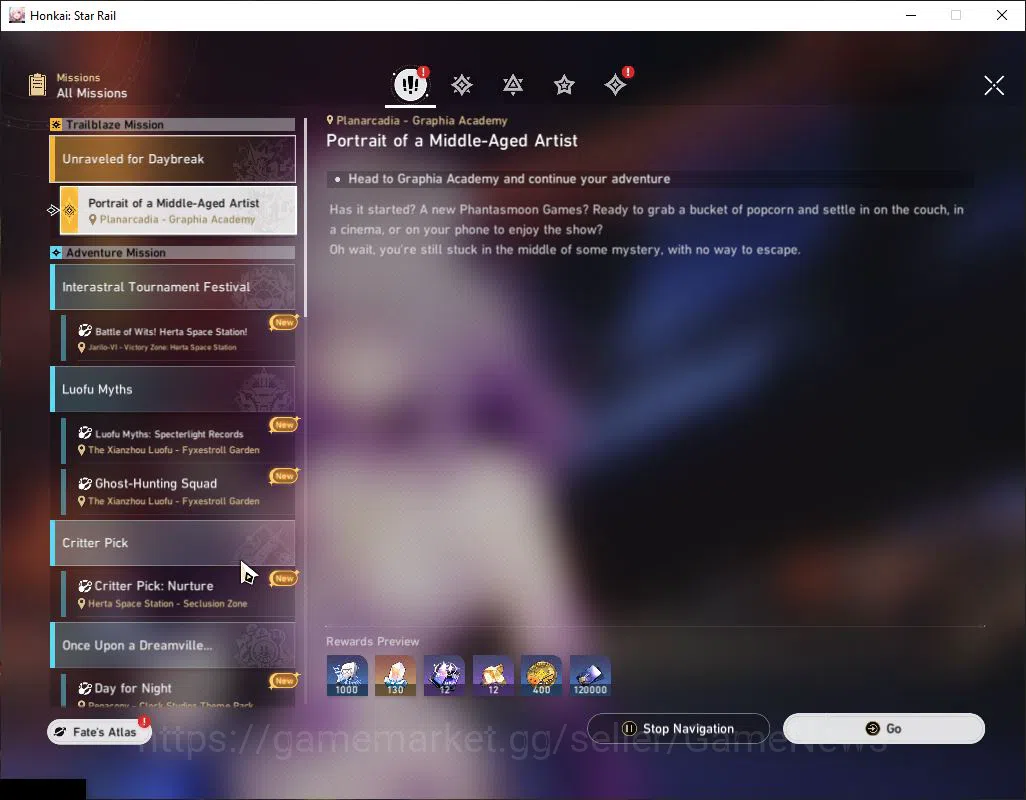Collapse the Luofu Myths group
Screen dimensions: 1026x800
(173, 389)
